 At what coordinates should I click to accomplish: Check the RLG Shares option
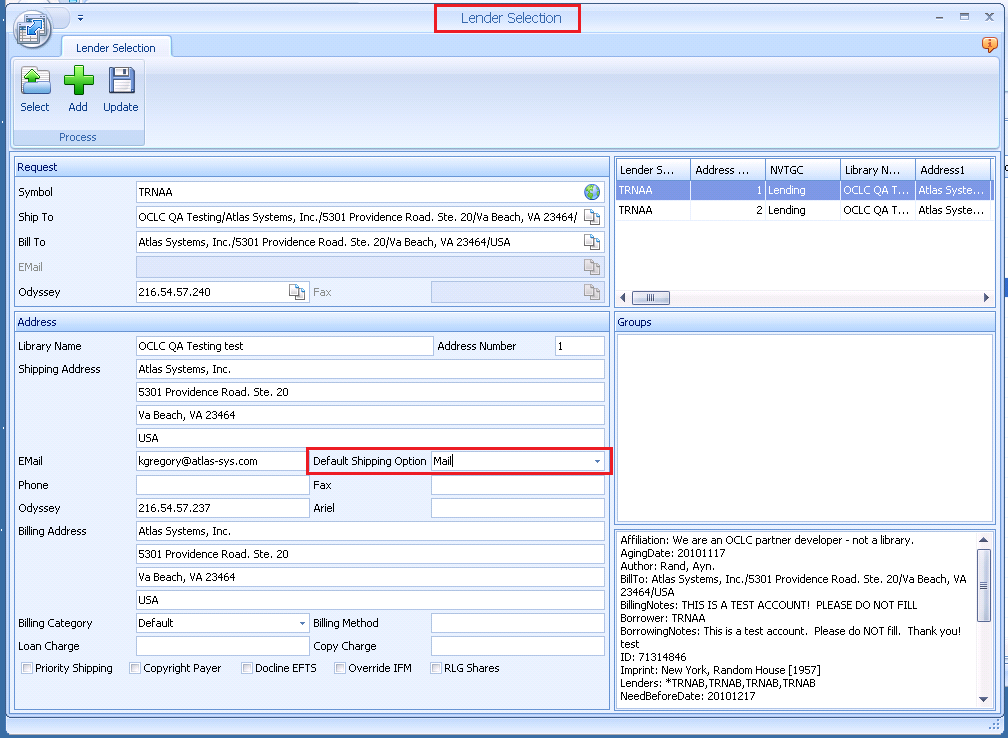pyautogui.click(x=437, y=668)
